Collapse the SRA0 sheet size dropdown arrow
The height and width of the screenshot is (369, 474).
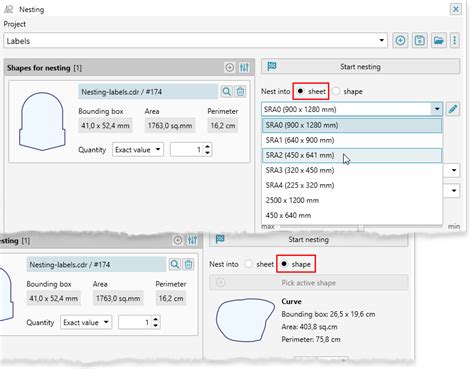436,109
